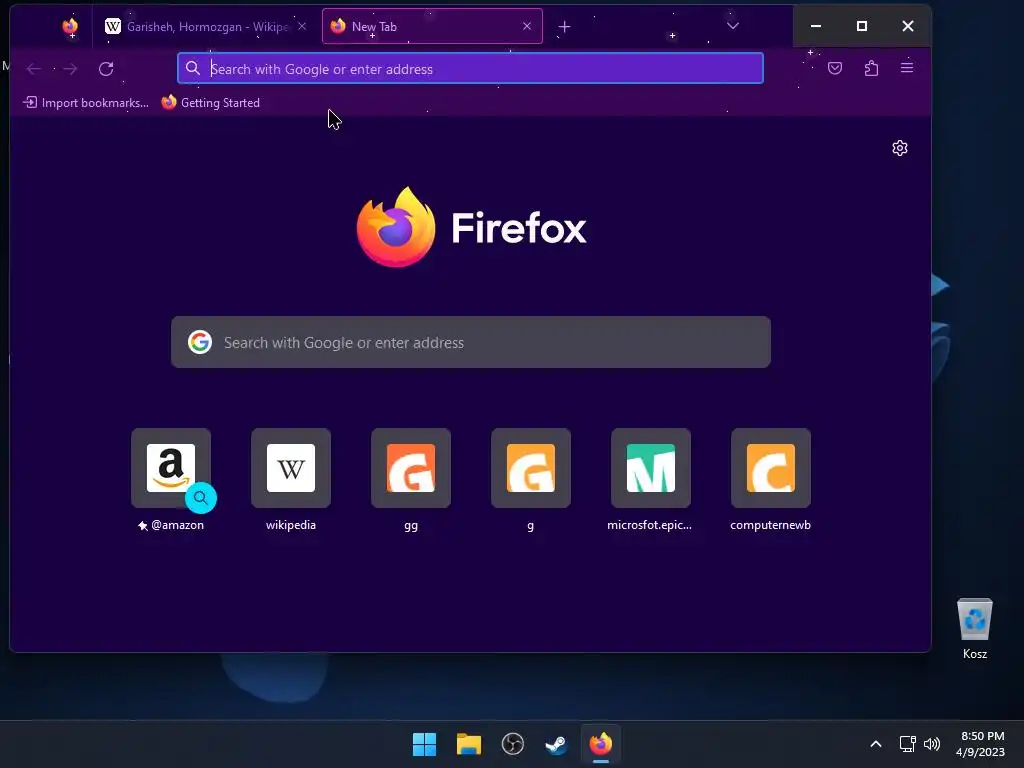Open the Firefox hamburger application menu

pyautogui.click(x=907, y=68)
